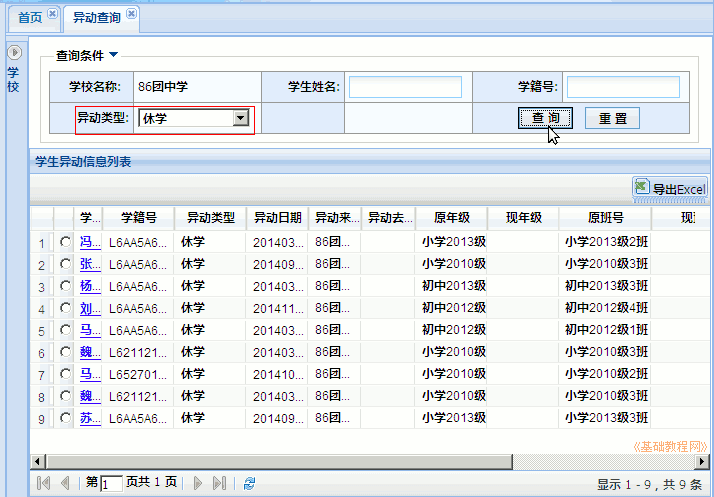Open student link 马 in row 5

click(x=90, y=330)
